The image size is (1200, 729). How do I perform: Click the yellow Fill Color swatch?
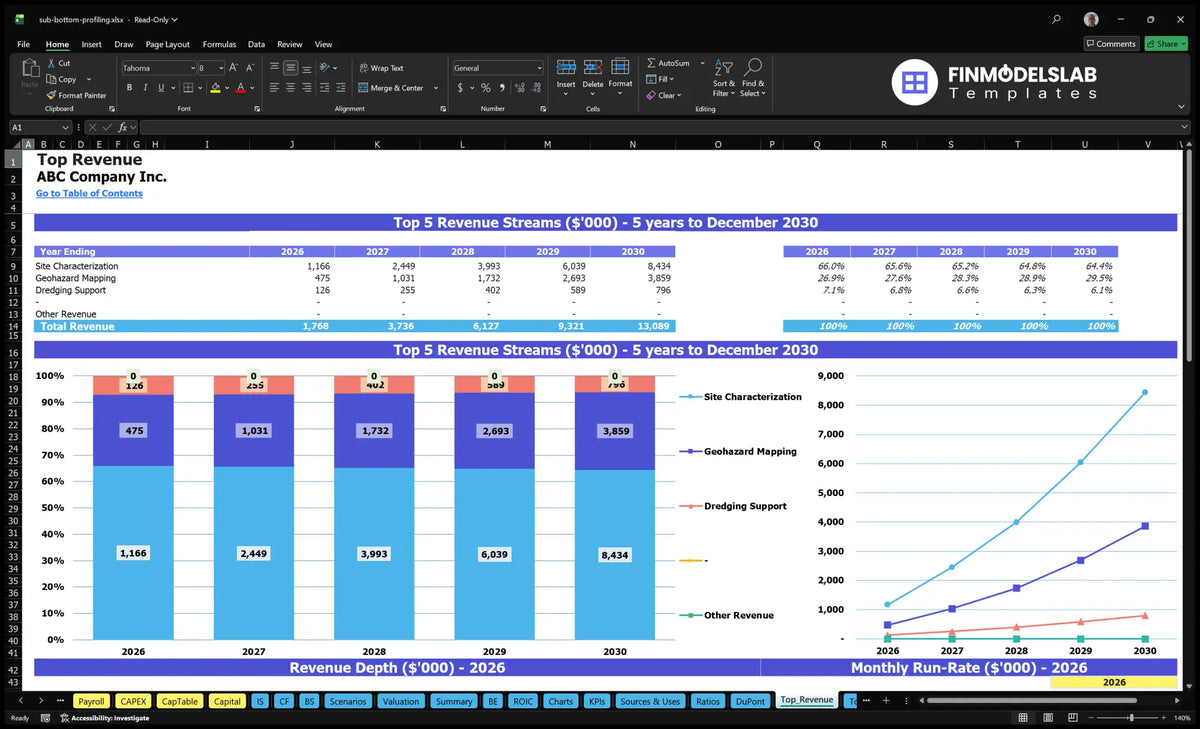(214, 88)
